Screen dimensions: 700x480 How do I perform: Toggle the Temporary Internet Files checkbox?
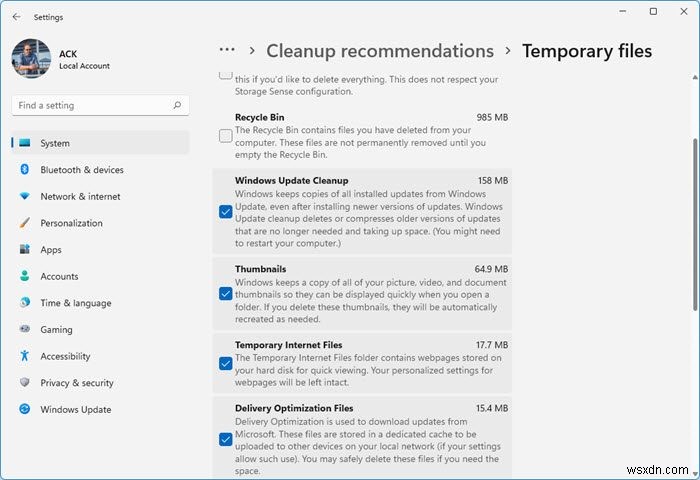click(226, 363)
